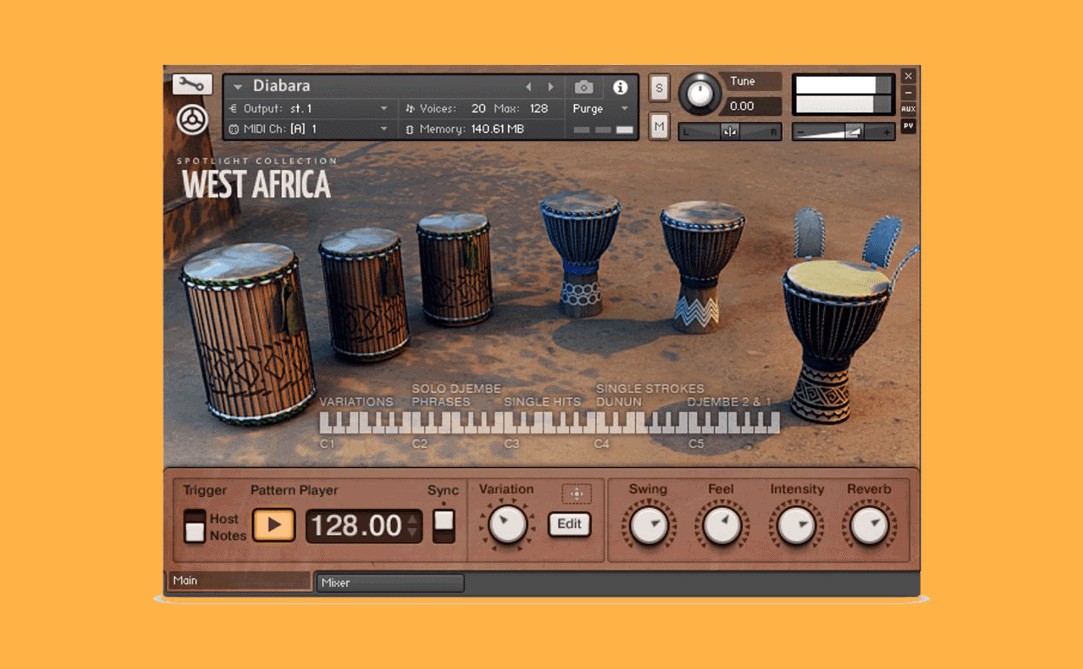Open the Output st. 1 dropdown
The image size is (1083, 669).
tap(383, 109)
